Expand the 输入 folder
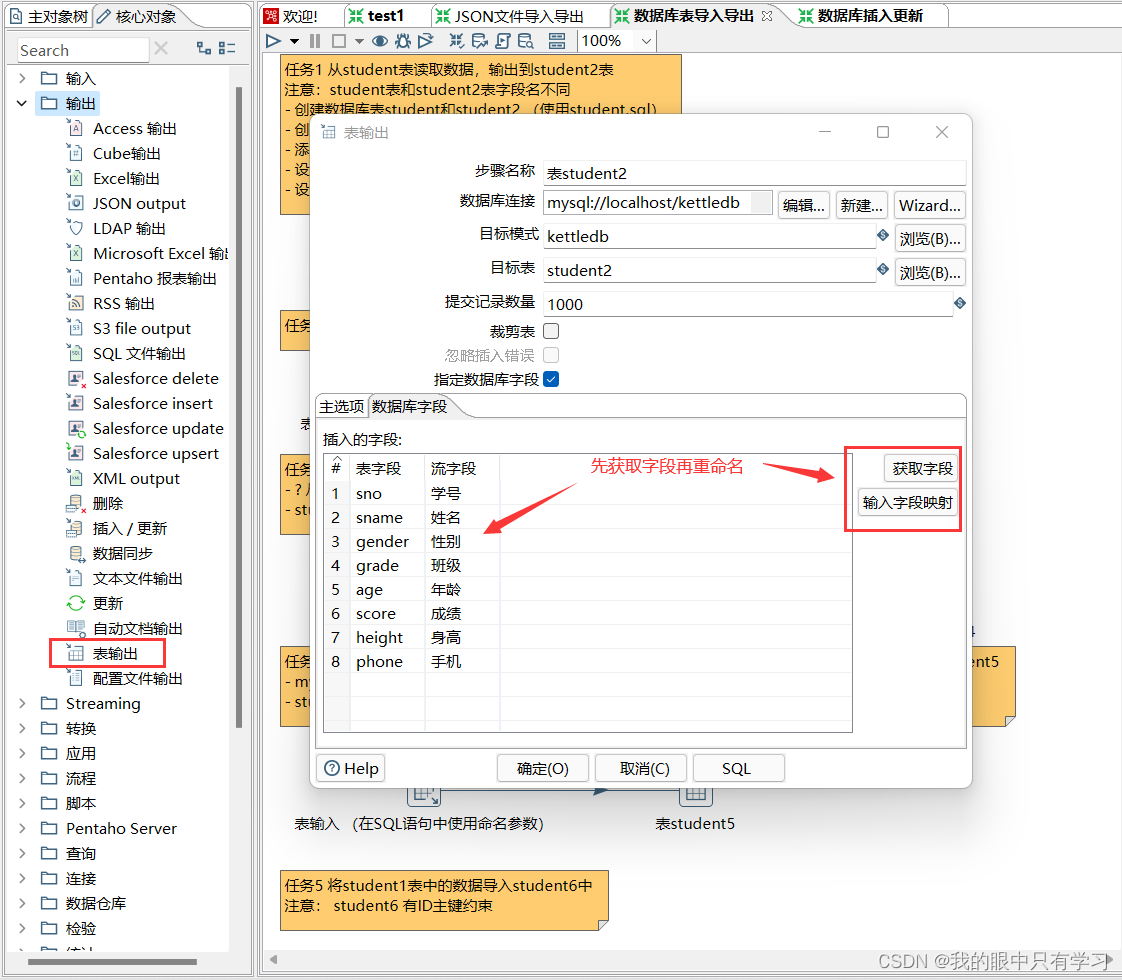This screenshot has width=1122, height=980. click(x=22, y=78)
